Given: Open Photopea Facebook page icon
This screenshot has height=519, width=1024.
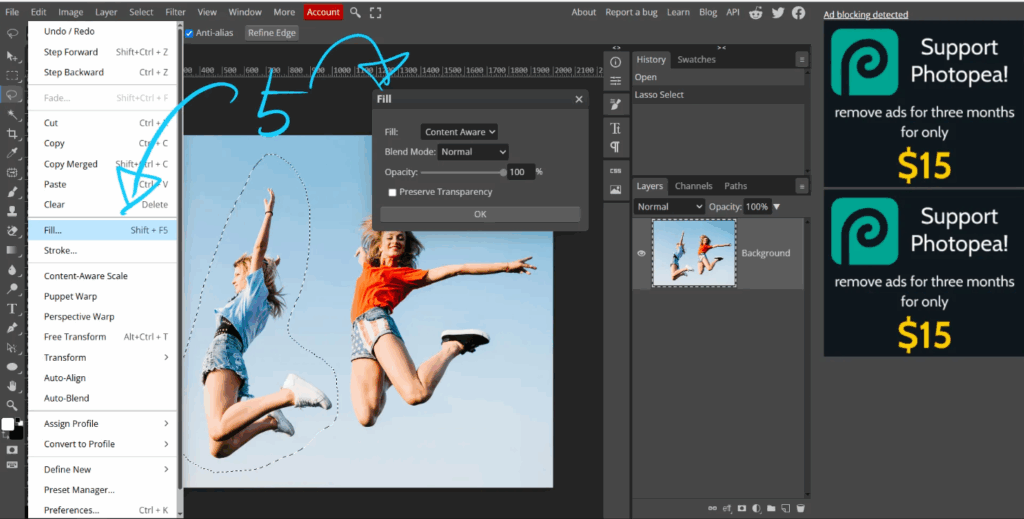Looking at the screenshot, I should point(799,12).
